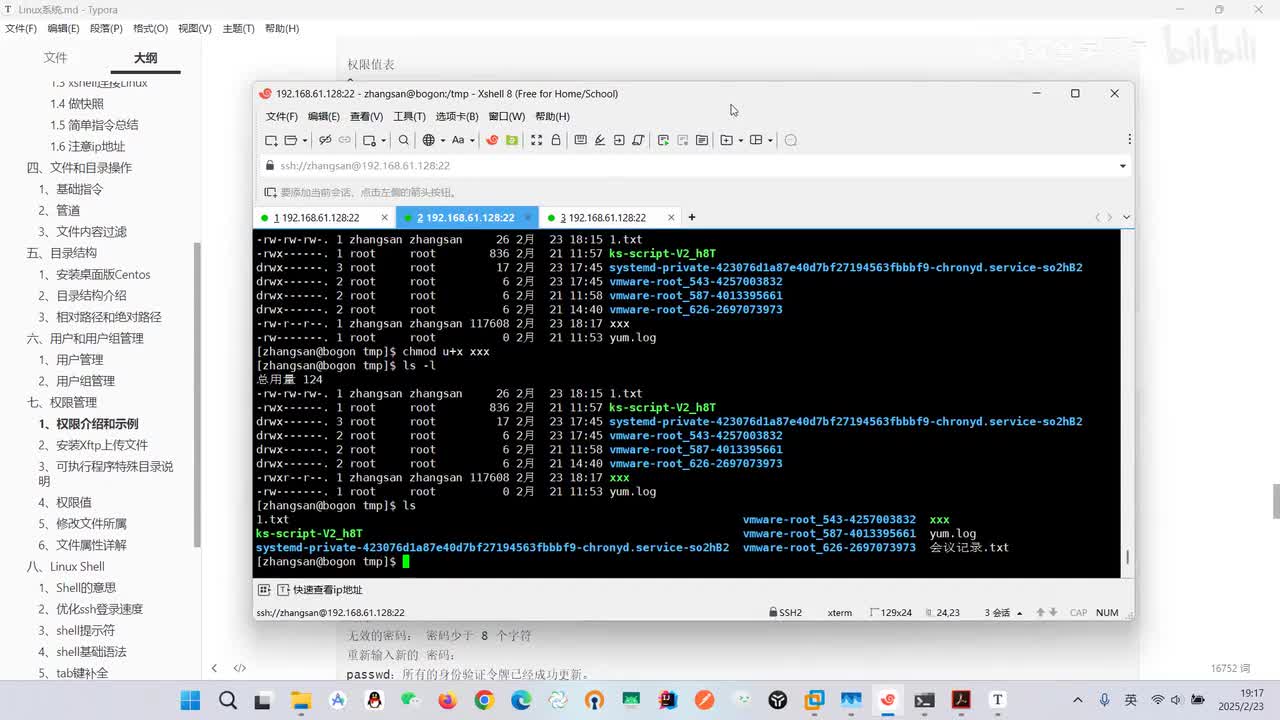Switch to session tab 3 192.168.61.128:22
Viewport: 1280px width, 720px height.
(x=610, y=217)
